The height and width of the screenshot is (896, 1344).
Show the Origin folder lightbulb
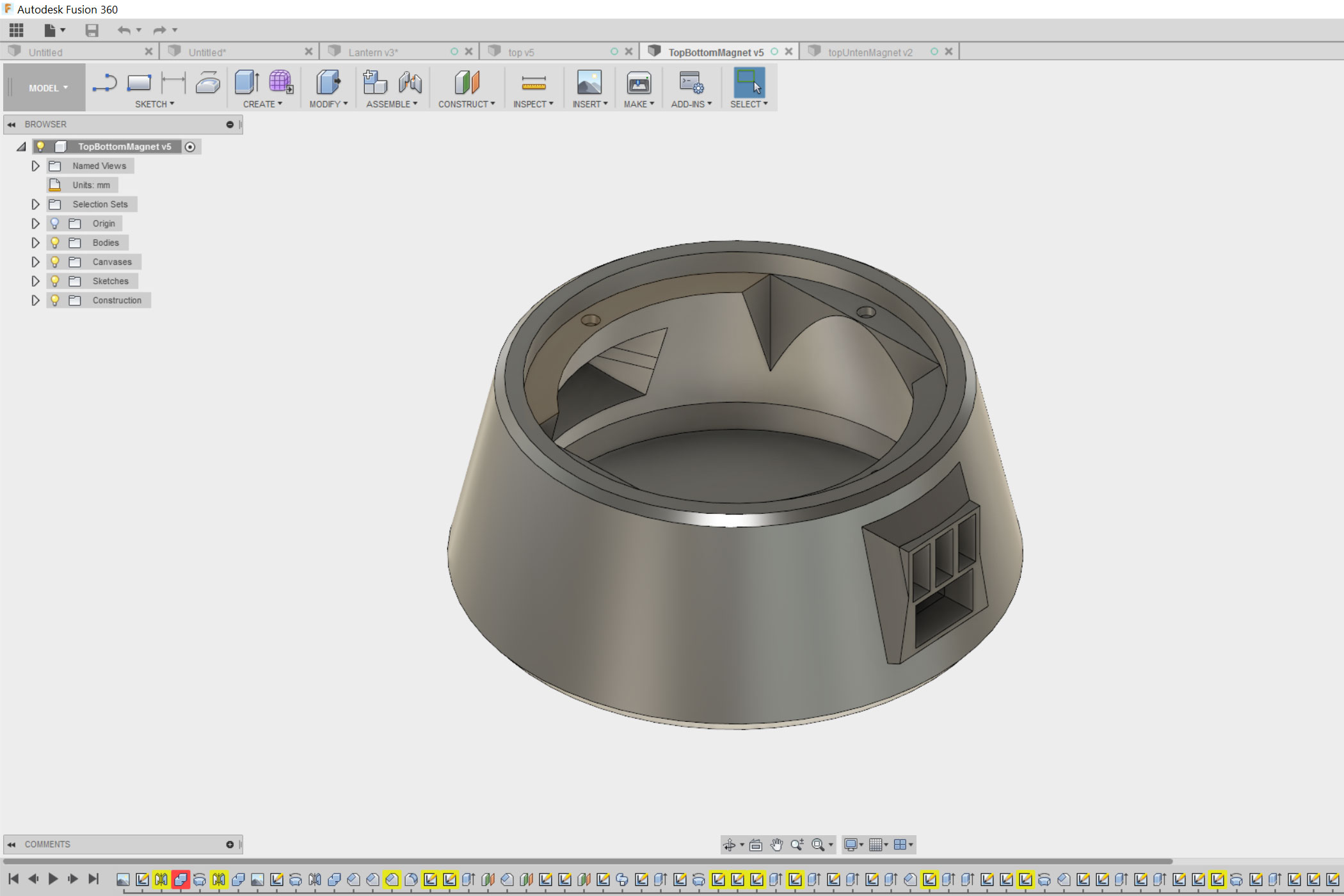pyautogui.click(x=55, y=223)
